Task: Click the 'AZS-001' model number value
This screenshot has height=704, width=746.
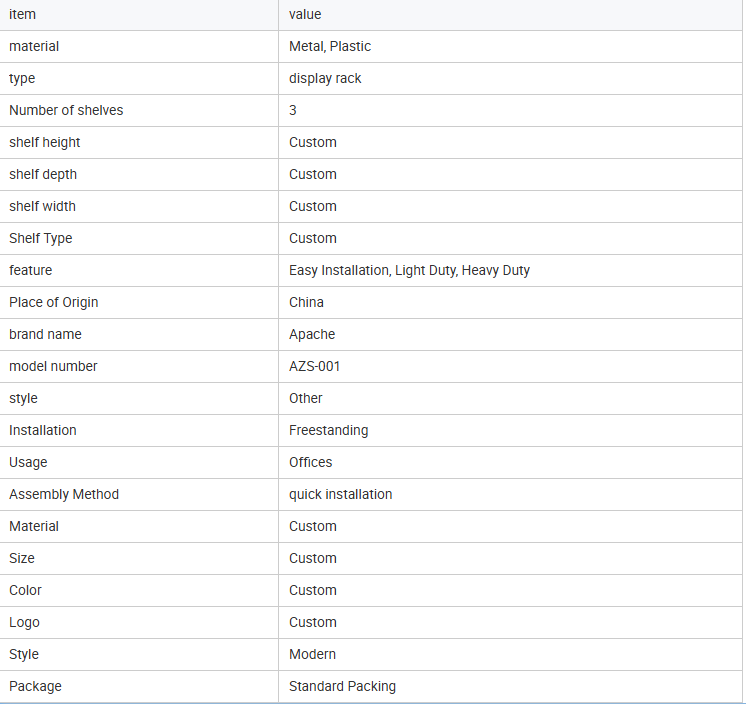Action: click(x=314, y=366)
